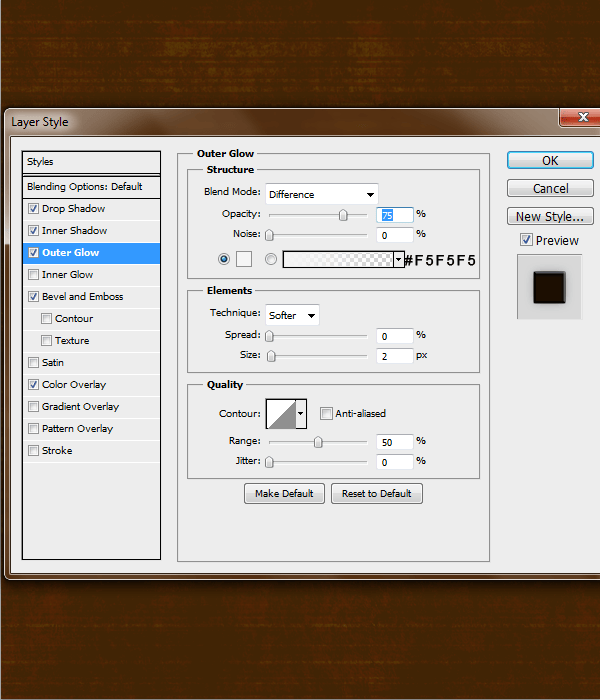
Task: Select the gradient glow radio button
Action: click(271, 259)
